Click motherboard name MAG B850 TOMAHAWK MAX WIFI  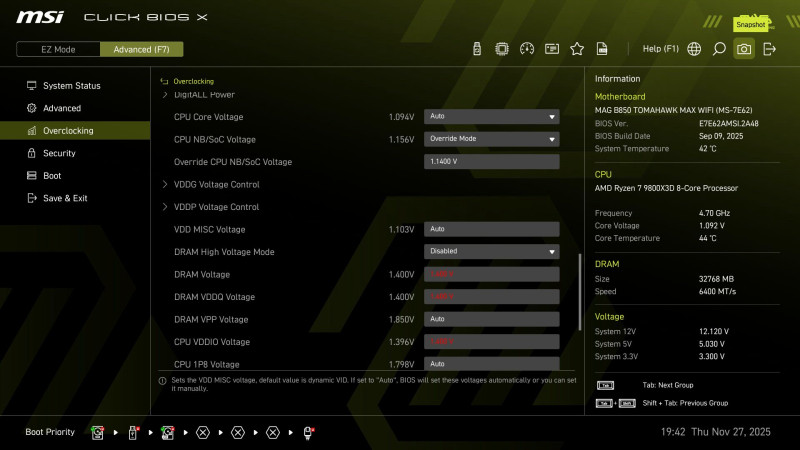(x=673, y=110)
